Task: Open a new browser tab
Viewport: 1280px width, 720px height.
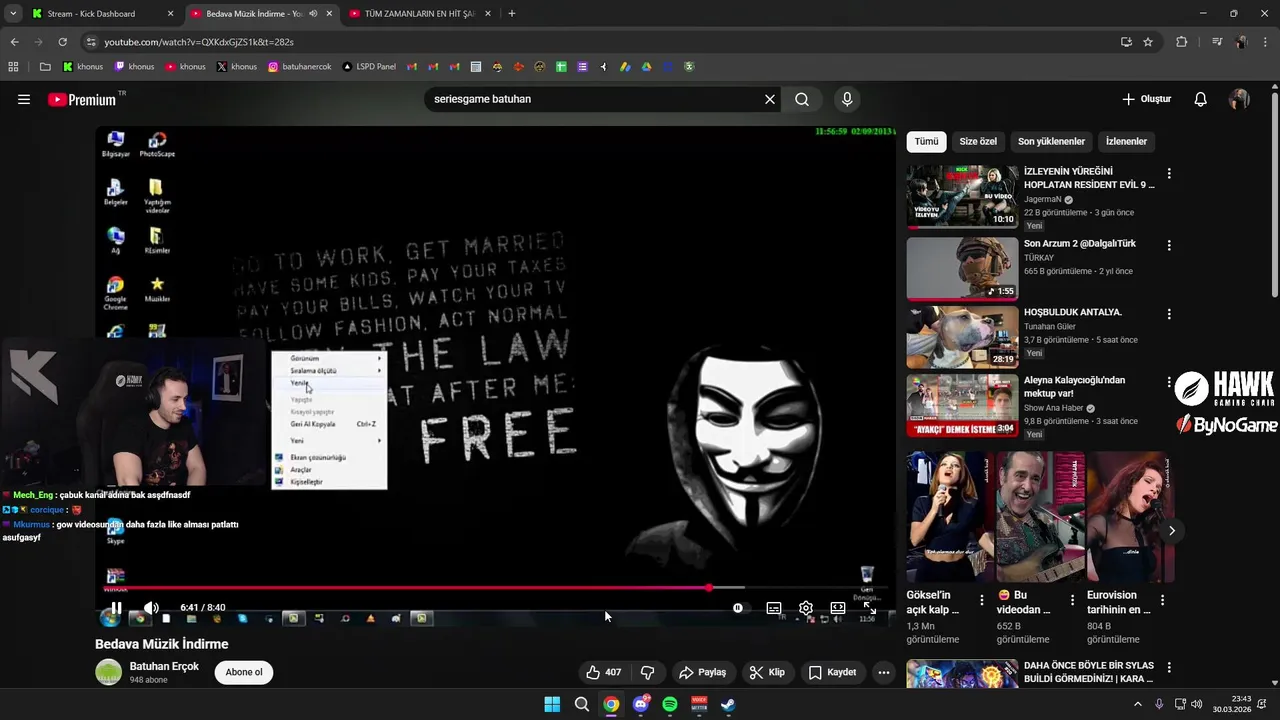Action: point(512,14)
